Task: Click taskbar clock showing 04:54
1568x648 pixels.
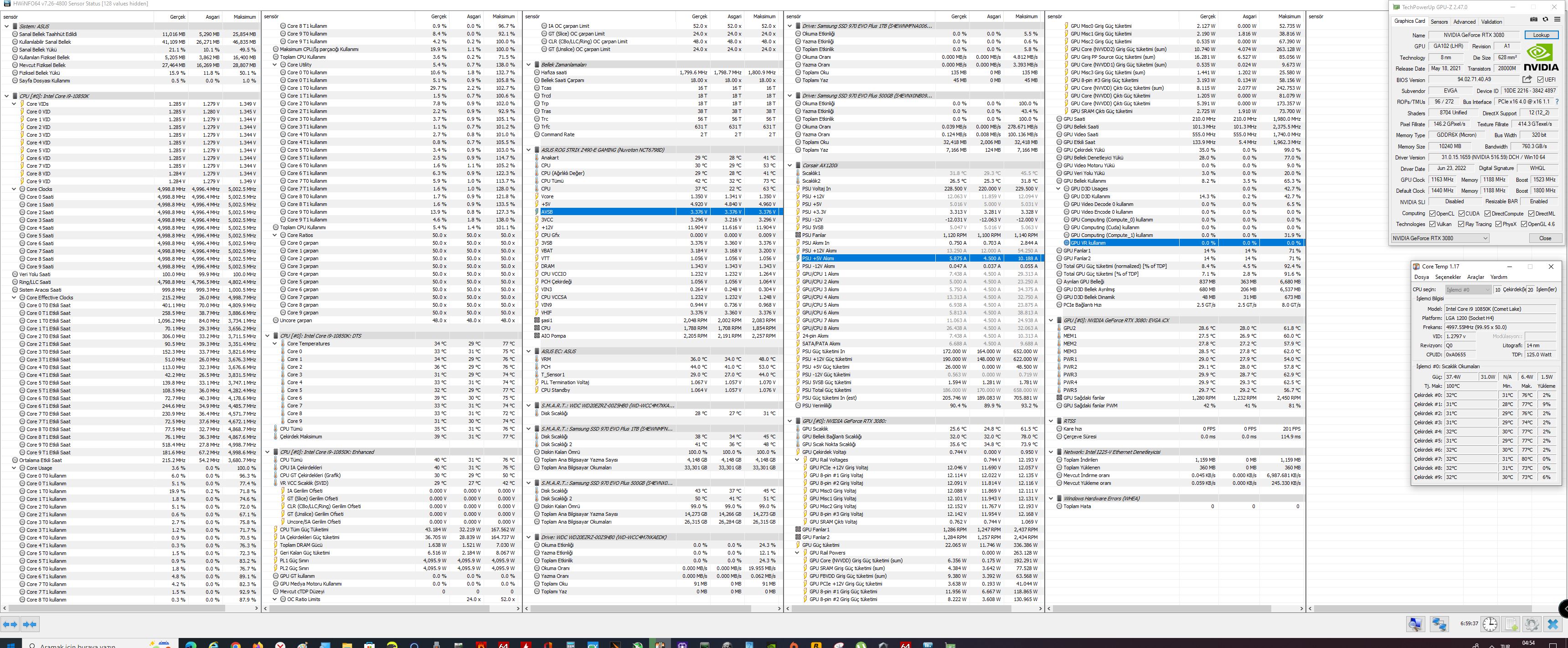Action: click(x=1528, y=643)
